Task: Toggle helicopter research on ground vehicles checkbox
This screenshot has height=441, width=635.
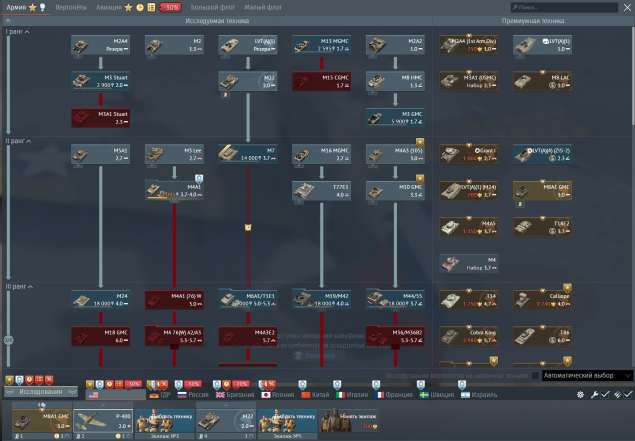Action: (535, 376)
